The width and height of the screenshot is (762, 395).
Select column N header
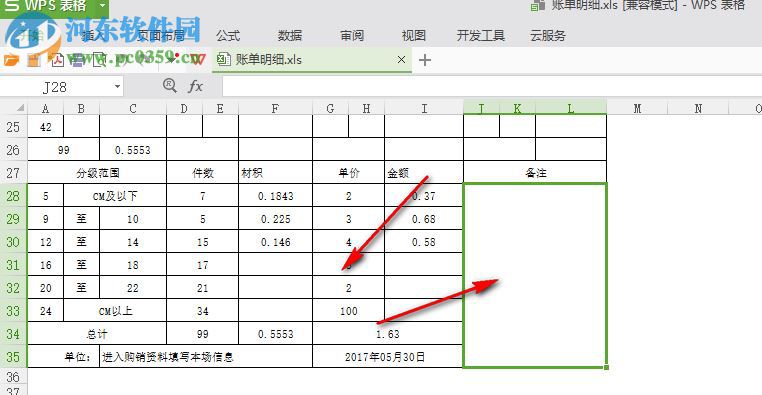coord(698,108)
